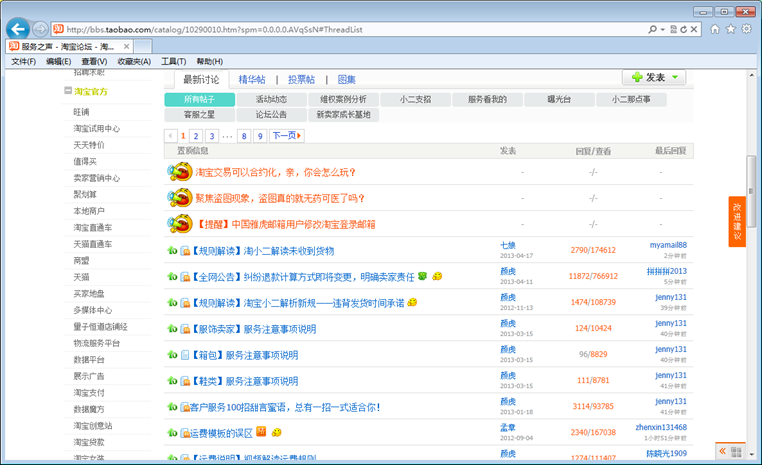Open browser tools gear icon

pos(746,29)
